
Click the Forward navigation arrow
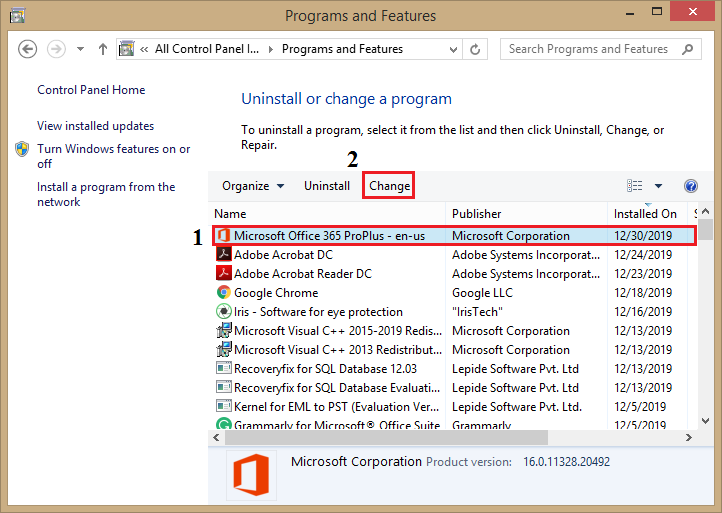click(56, 49)
